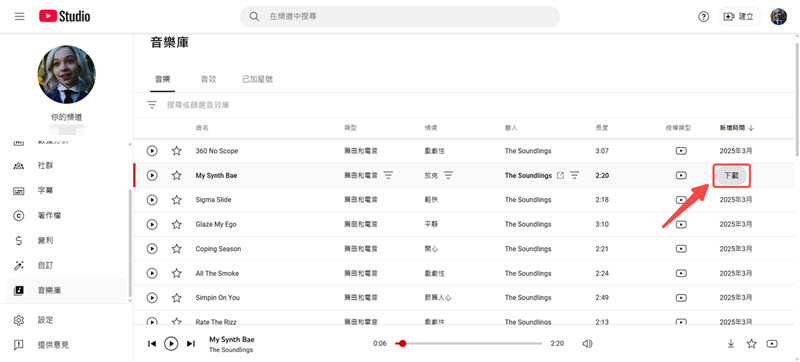Click license type icon for Coping Season

coord(681,249)
